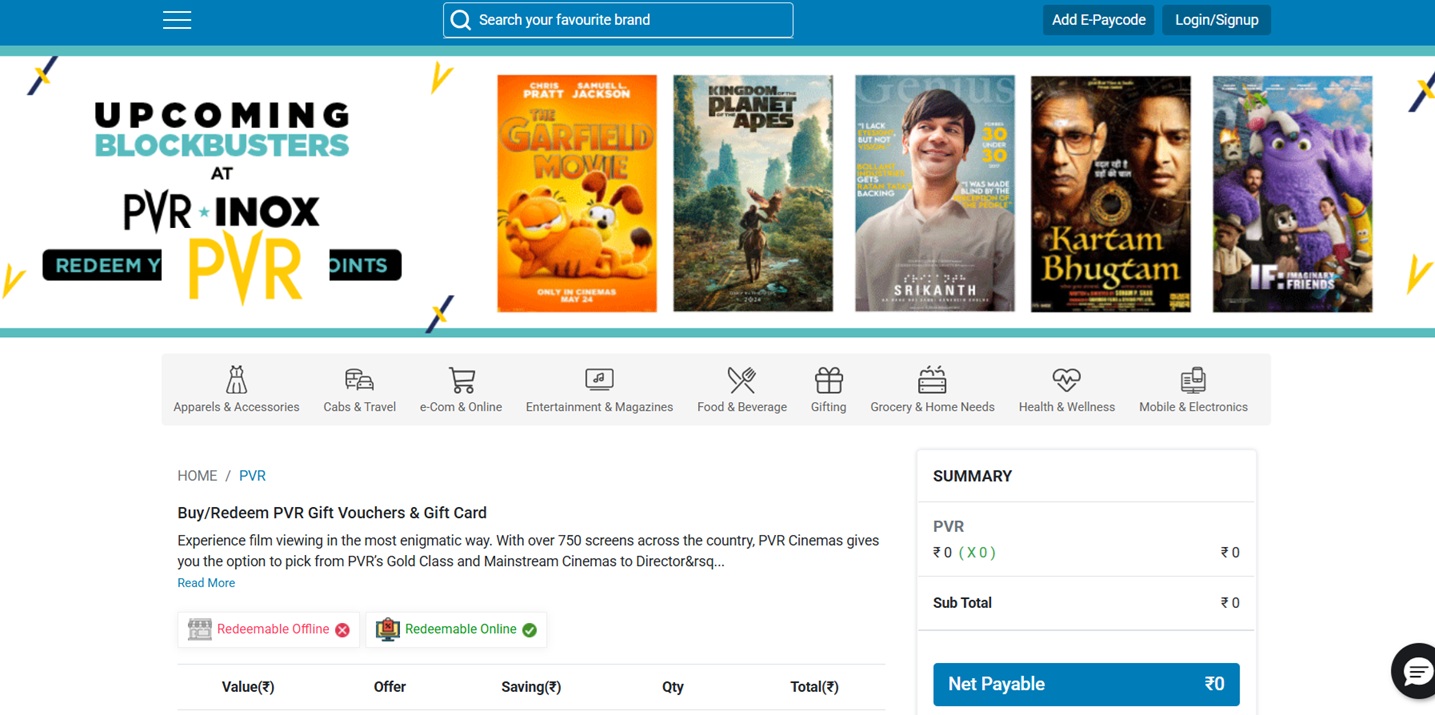Click the Qty column header

tap(673, 687)
